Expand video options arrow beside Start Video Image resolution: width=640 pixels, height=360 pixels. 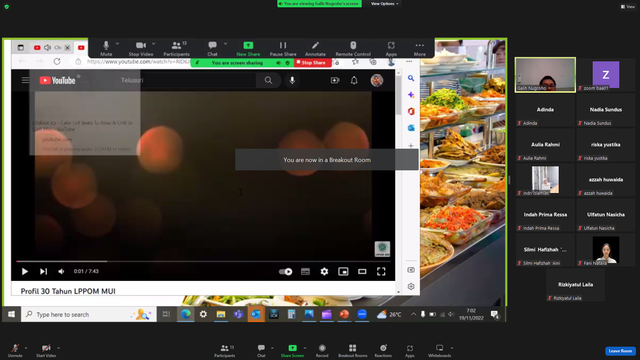pyautogui.click(x=58, y=348)
